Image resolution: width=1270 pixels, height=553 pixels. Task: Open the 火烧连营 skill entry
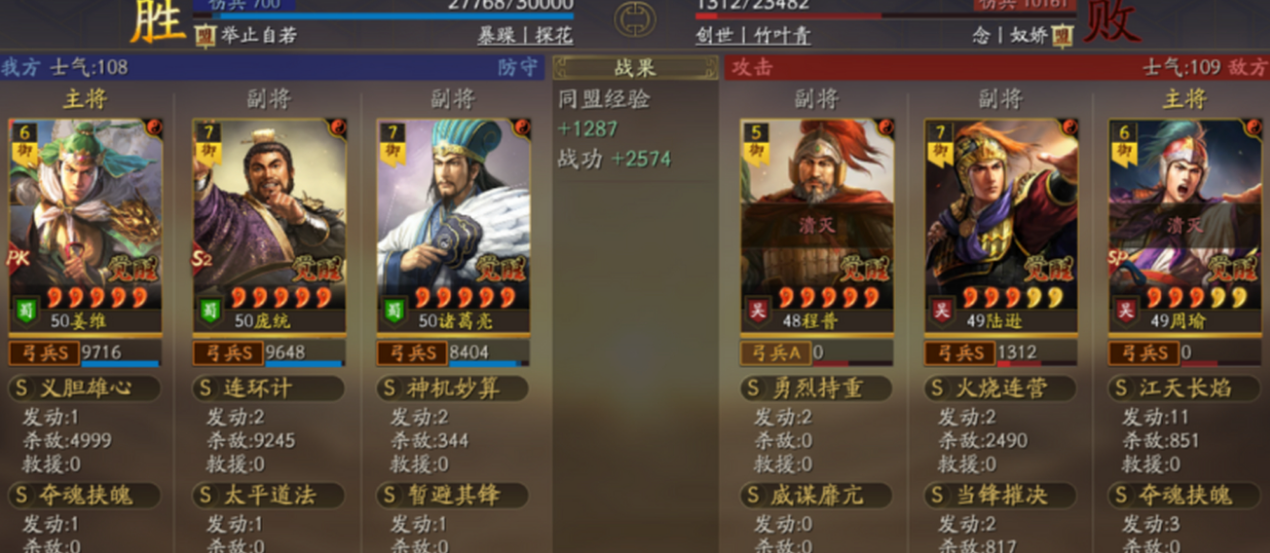(1000, 388)
